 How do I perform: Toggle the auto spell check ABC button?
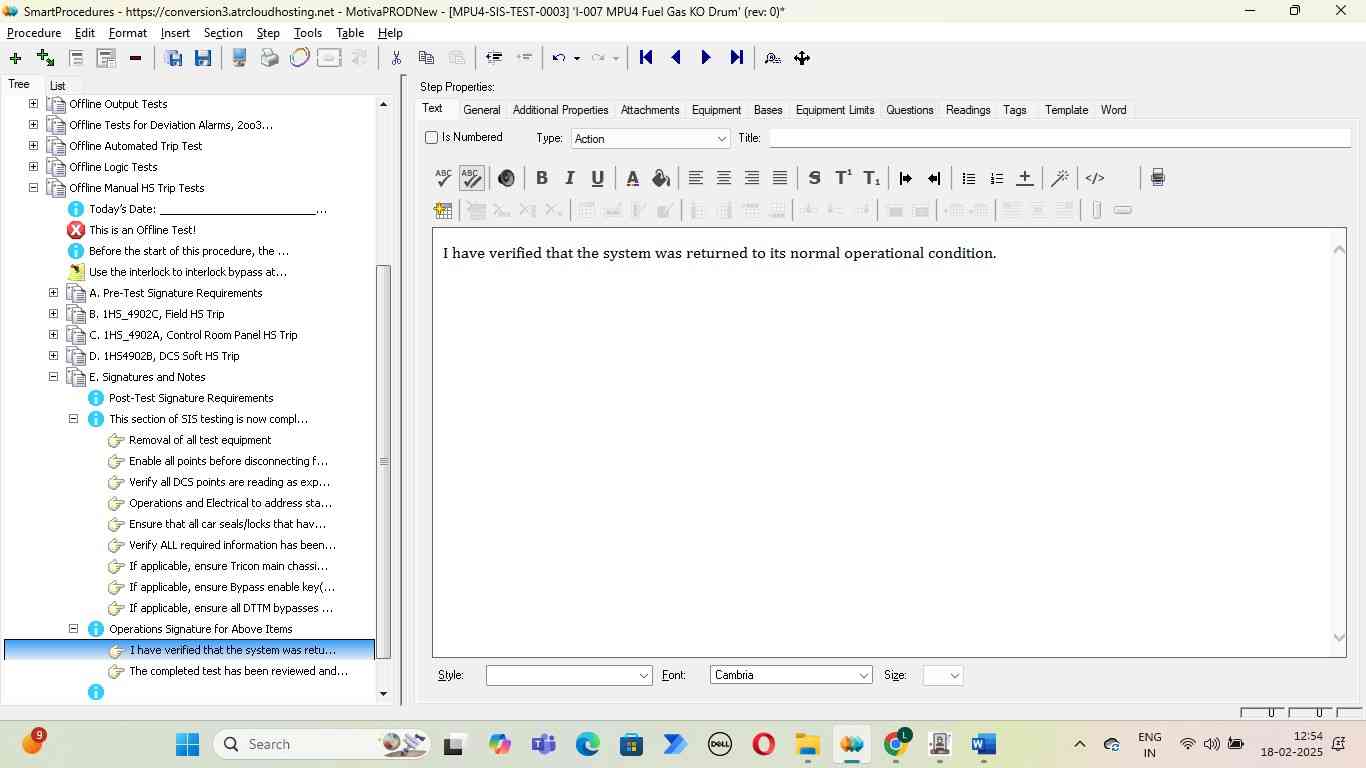(472, 178)
